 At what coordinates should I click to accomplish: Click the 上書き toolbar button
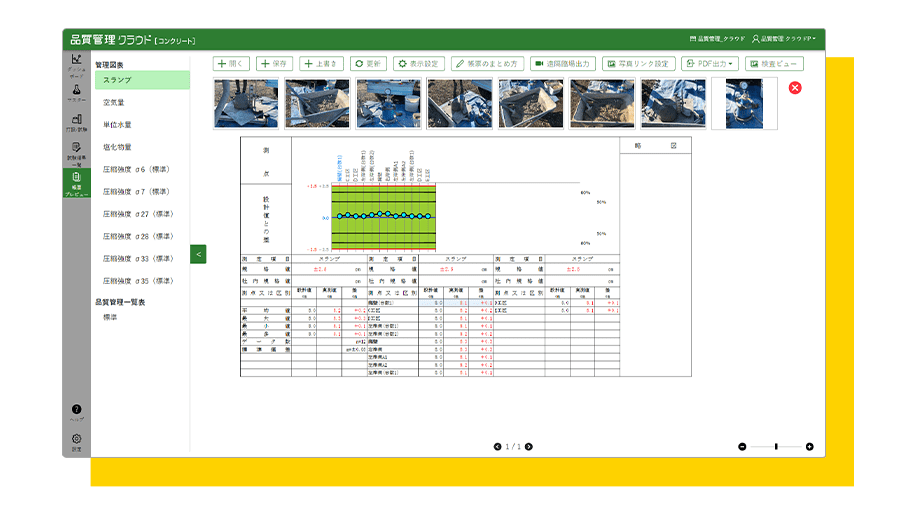pos(321,64)
